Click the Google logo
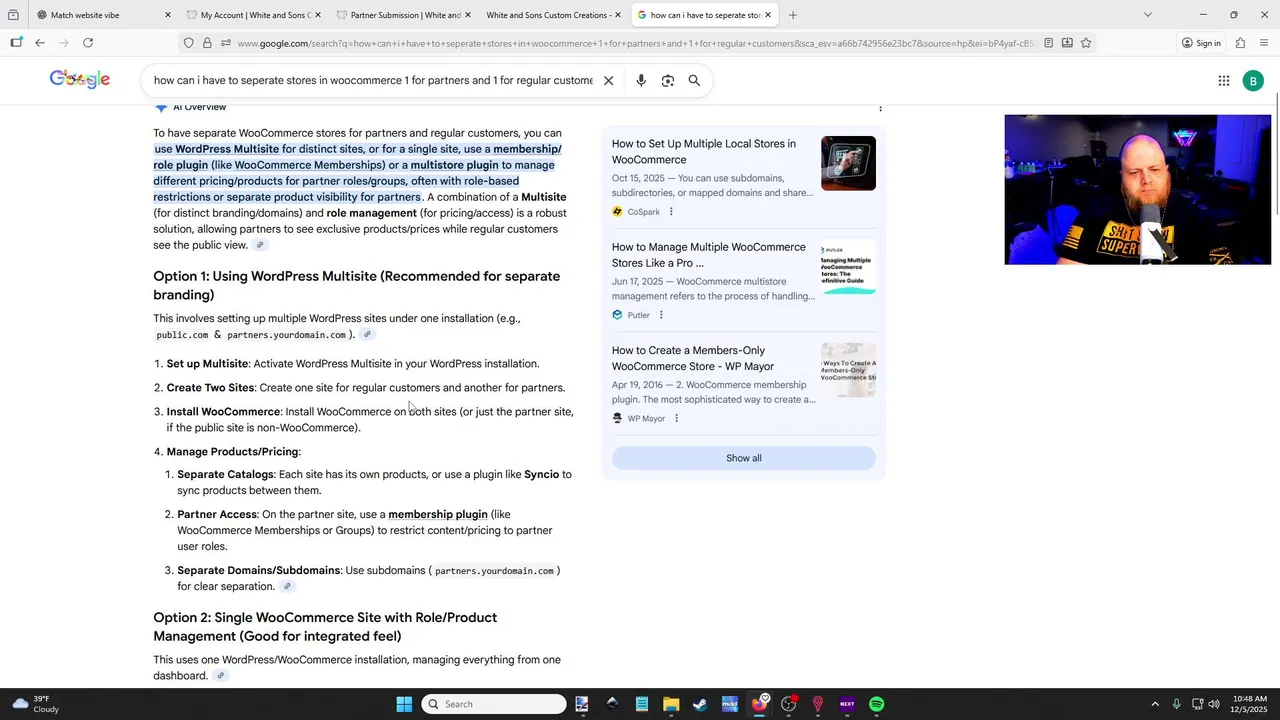 80,80
